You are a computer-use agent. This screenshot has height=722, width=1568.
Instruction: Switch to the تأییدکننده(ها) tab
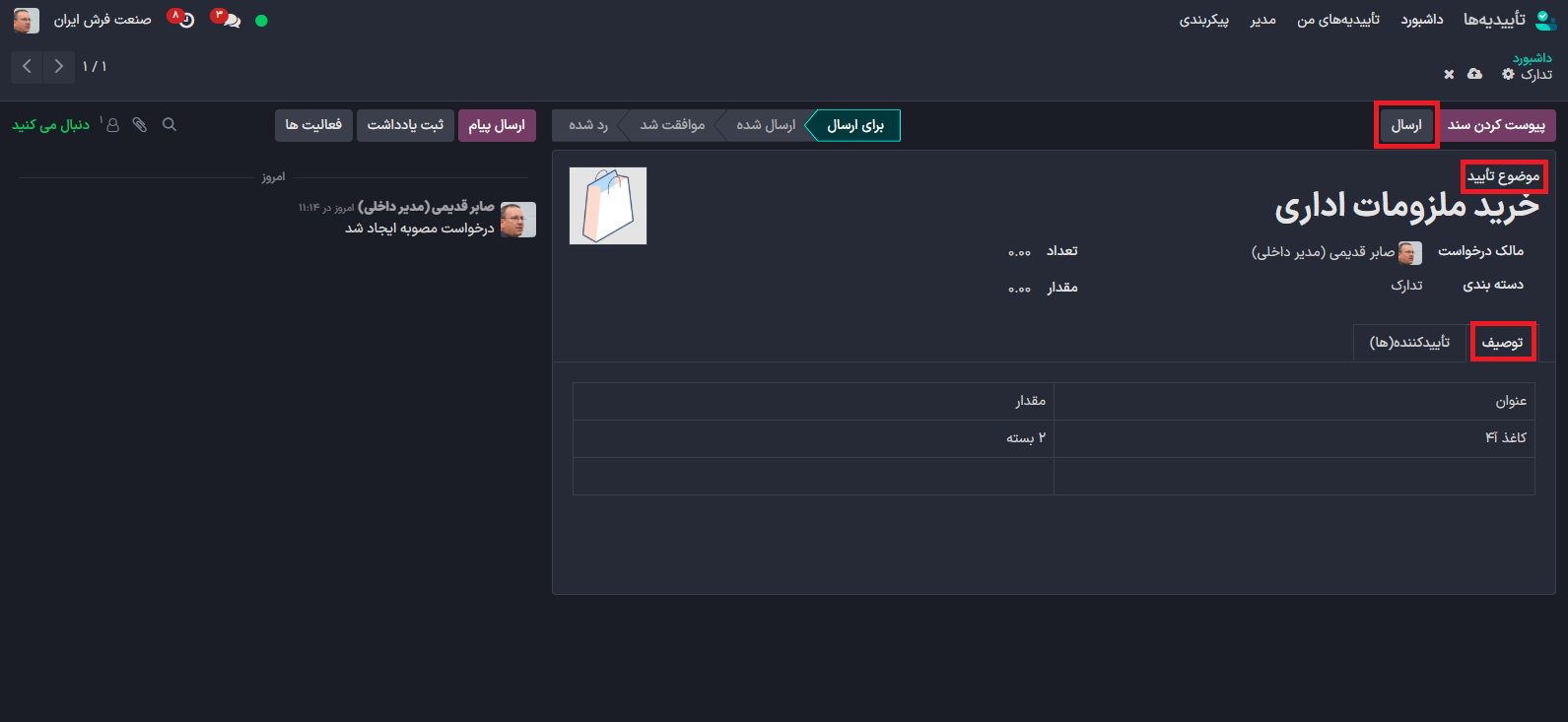pos(1409,343)
